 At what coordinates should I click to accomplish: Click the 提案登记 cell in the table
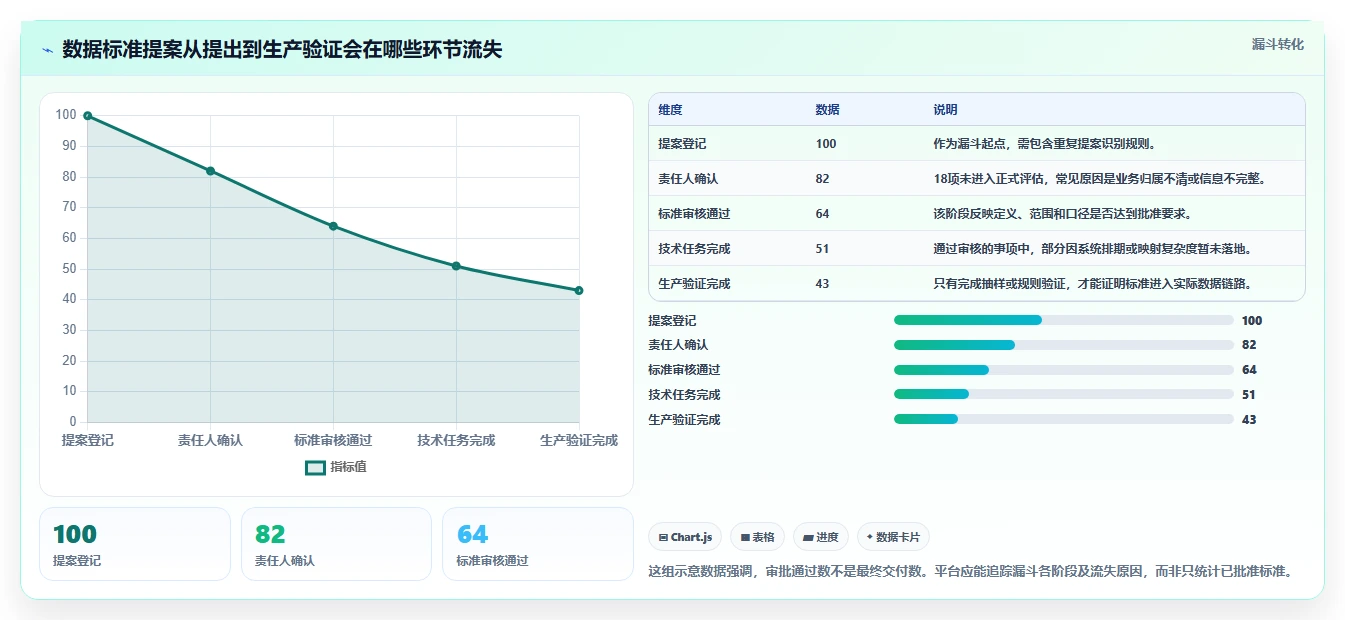point(682,144)
